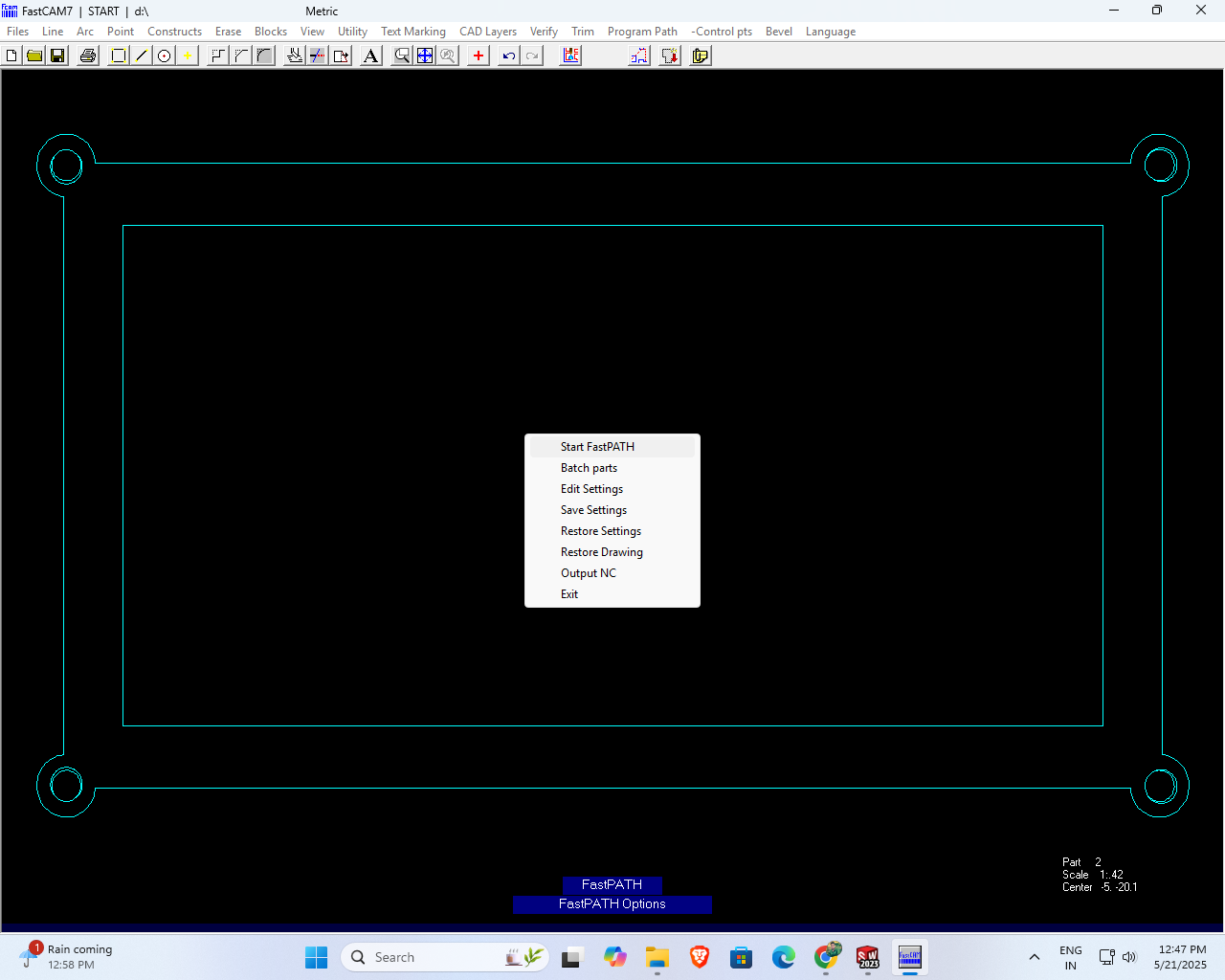Click the Print toolbar icon
The image size is (1225, 980).
[x=88, y=56]
